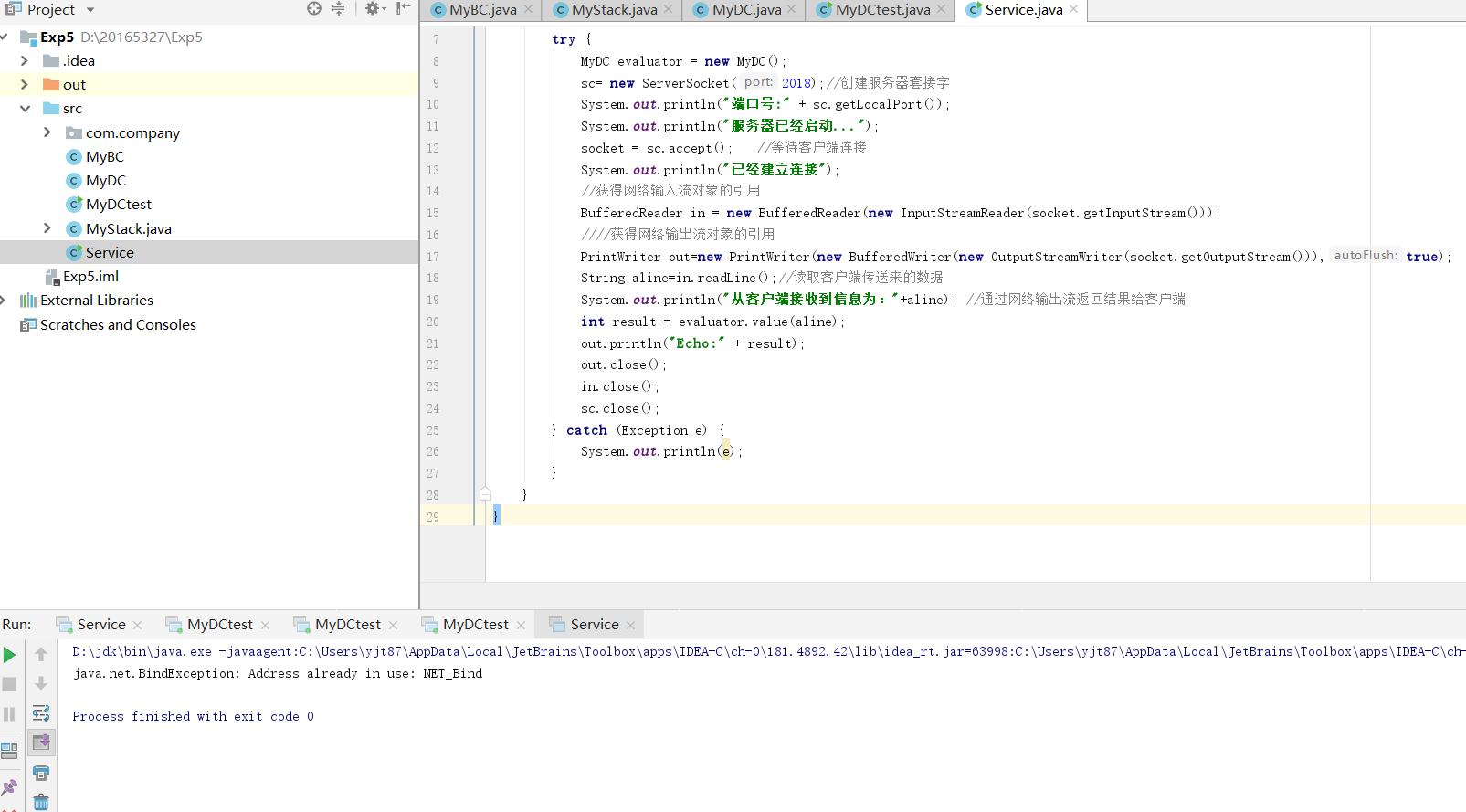Click 'int result = evaluator.value(aline)' code line
Image resolution: width=1466 pixels, height=812 pixels.
pos(713,322)
